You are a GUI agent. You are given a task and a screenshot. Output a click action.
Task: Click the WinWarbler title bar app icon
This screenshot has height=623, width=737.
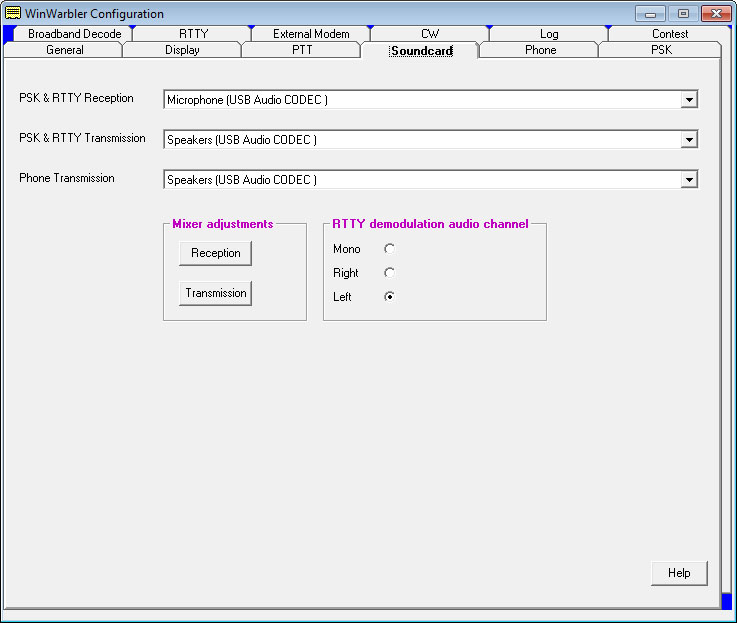pos(13,13)
